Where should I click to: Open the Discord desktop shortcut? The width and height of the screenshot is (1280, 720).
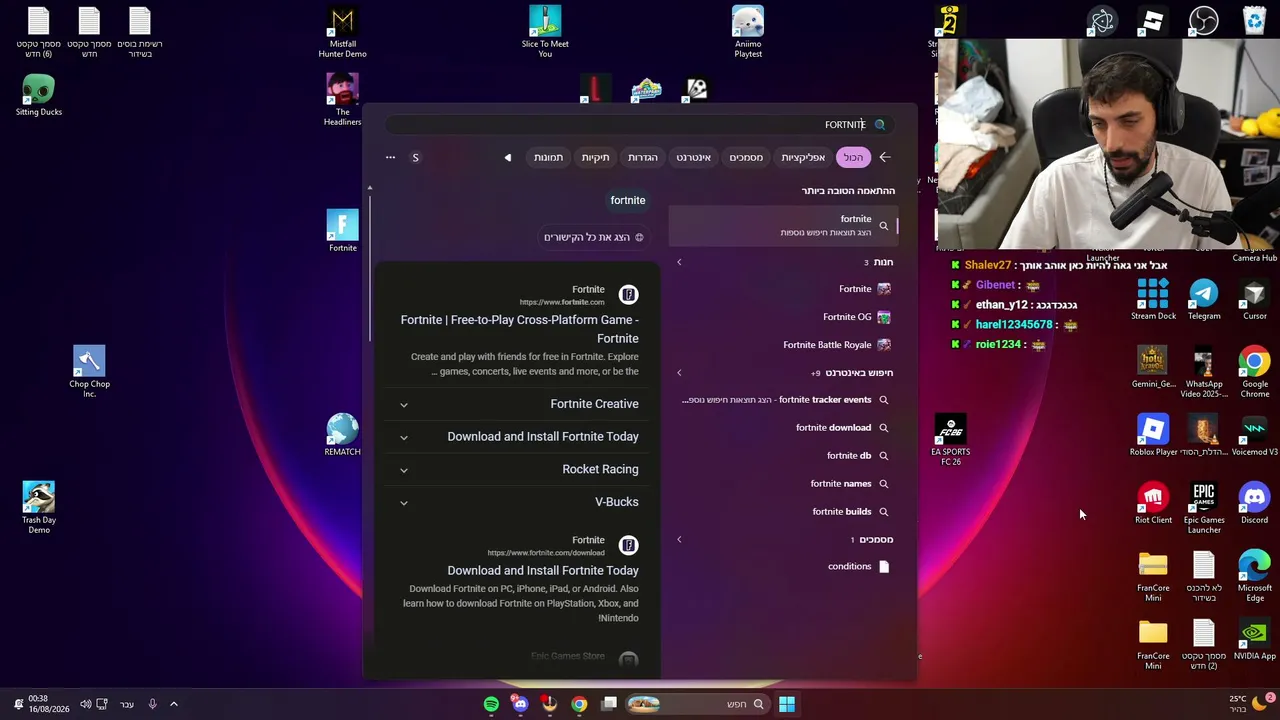pyautogui.click(x=1254, y=504)
